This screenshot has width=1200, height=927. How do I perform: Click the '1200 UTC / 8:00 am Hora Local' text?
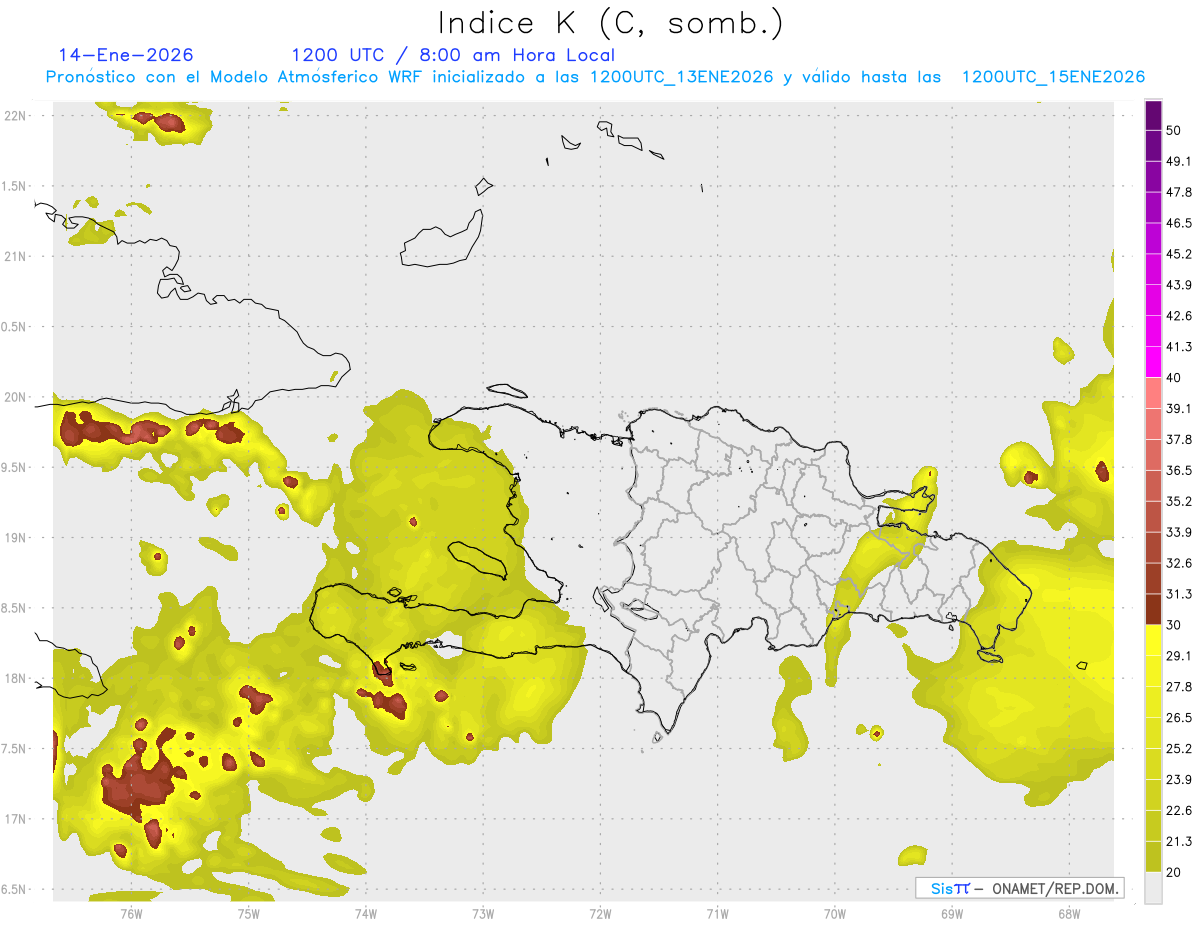click(x=453, y=55)
